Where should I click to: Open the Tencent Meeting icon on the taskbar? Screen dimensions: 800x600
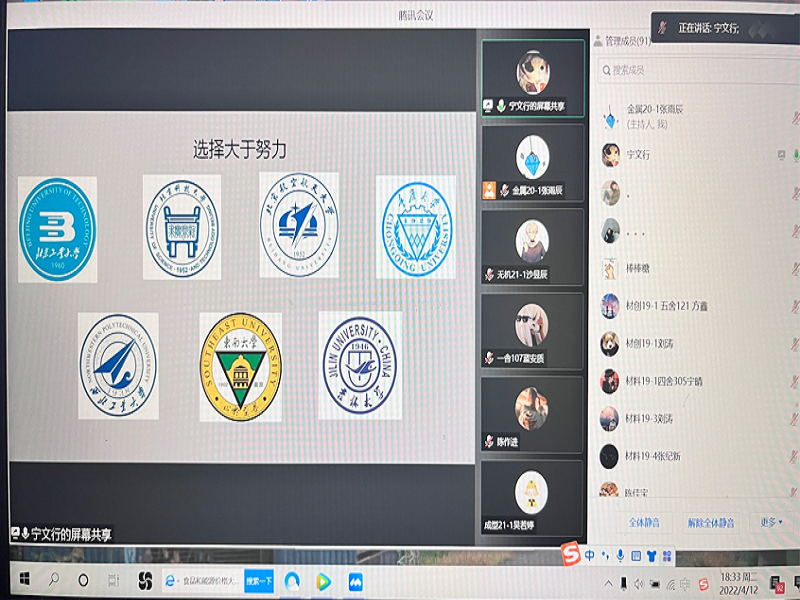[356, 582]
